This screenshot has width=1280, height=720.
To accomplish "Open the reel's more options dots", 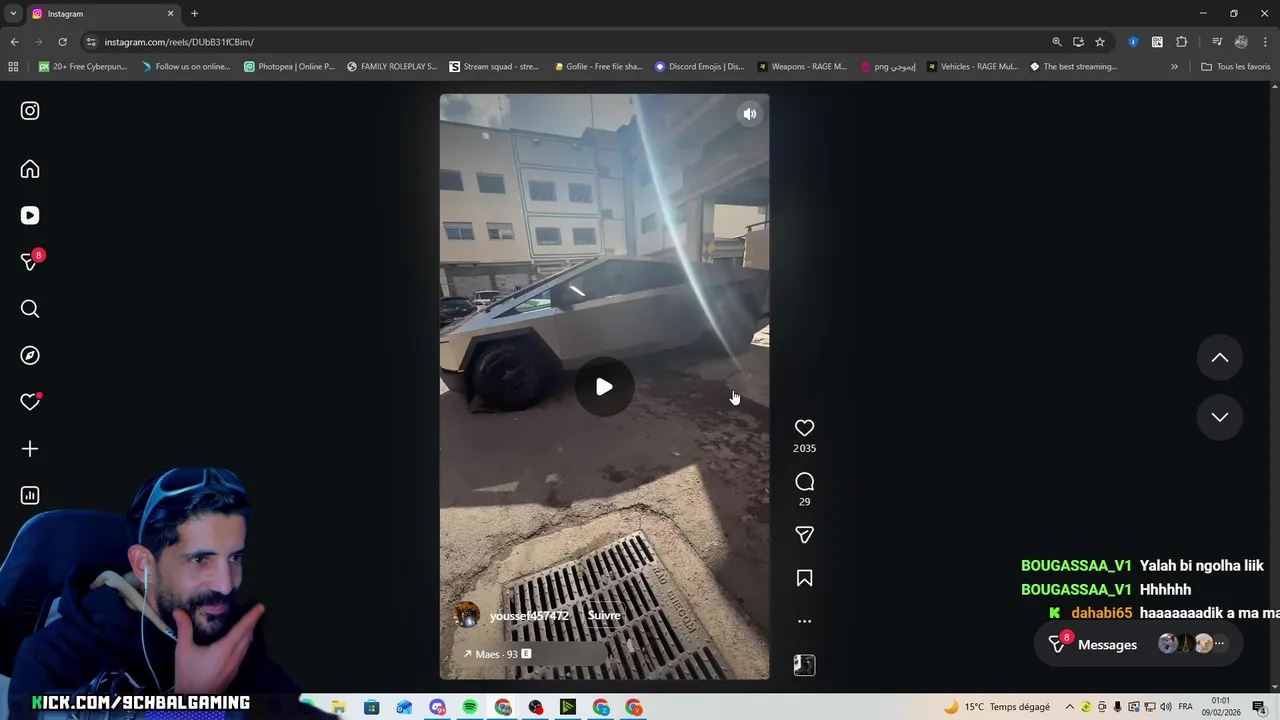I will (804, 621).
